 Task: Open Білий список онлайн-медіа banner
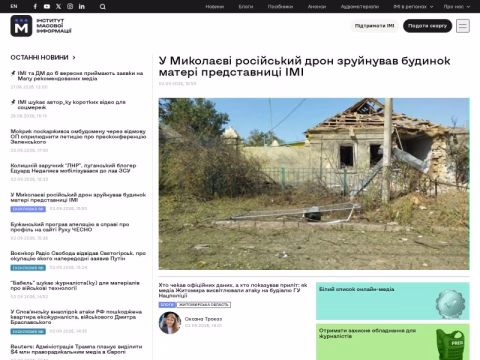click(x=393, y=301)
